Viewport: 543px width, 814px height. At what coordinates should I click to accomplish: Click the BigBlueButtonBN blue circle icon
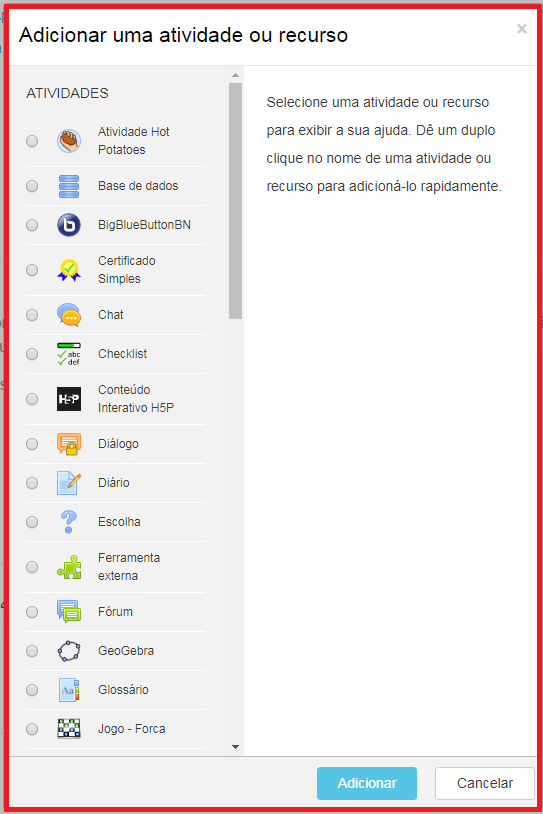69,225
